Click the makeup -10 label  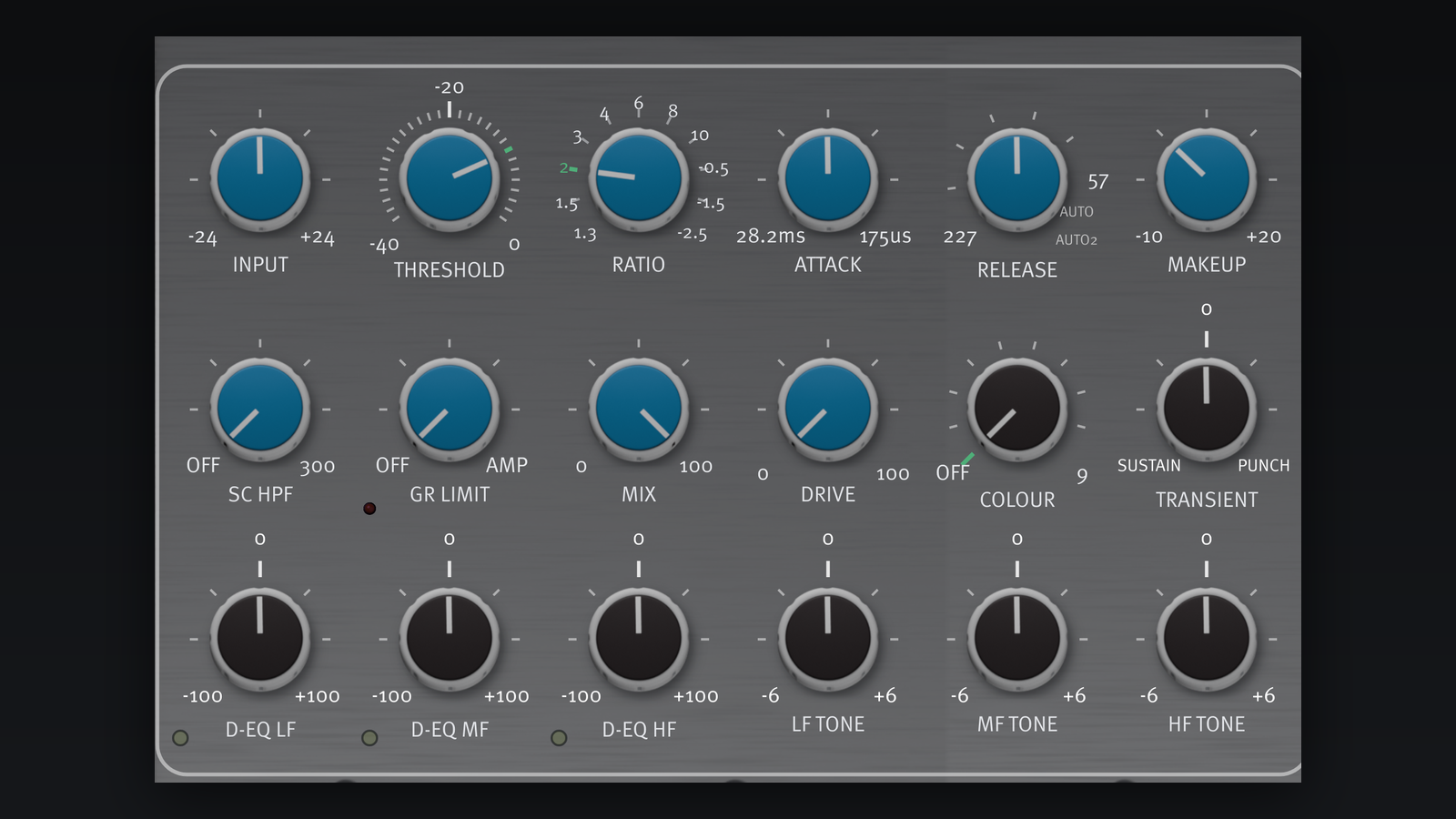click(1149, 237)
